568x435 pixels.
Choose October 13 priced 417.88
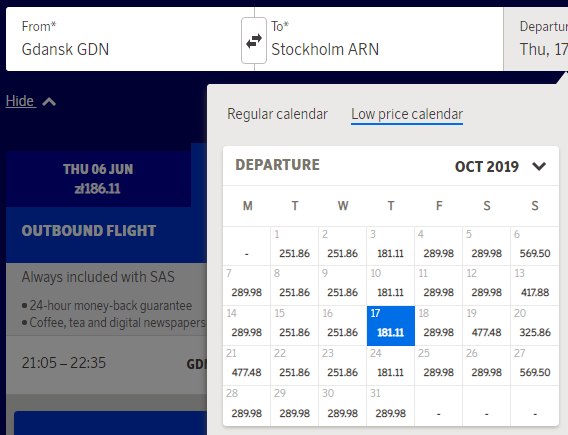pyautogui.click(x=535, y=285)
